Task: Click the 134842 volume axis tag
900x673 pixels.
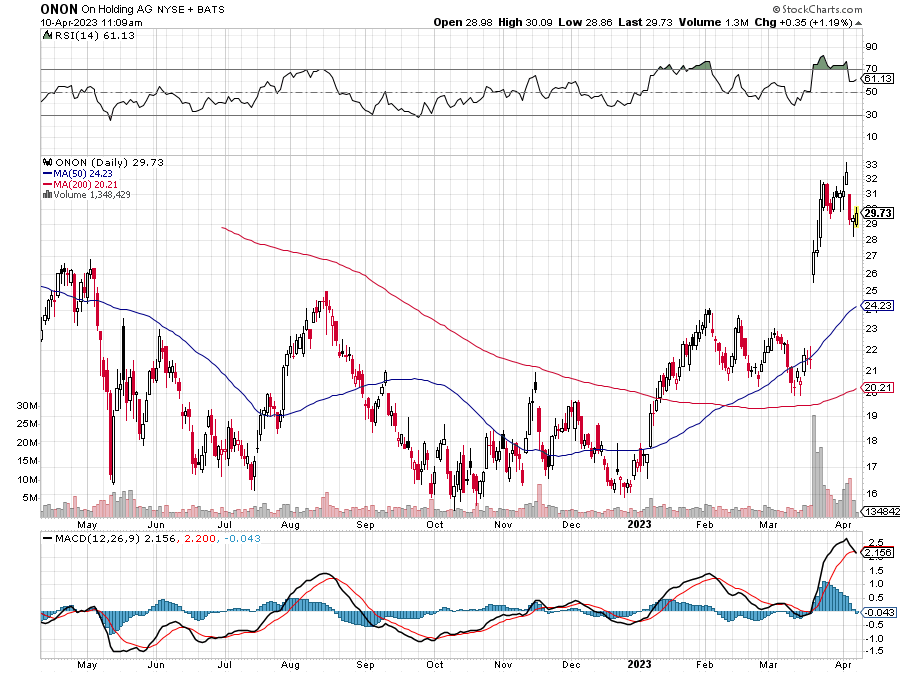Action: 882,511
